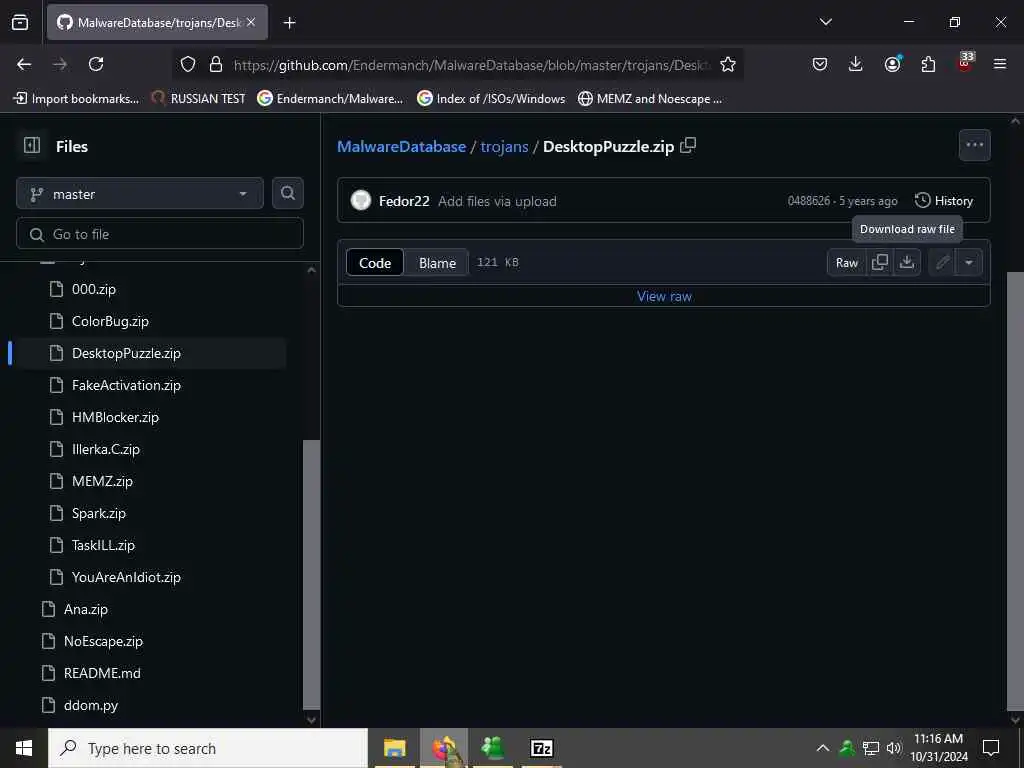Go back with the browser back arrow
The width and height of the screenshot is (1024, 768).
click(24, 64)
